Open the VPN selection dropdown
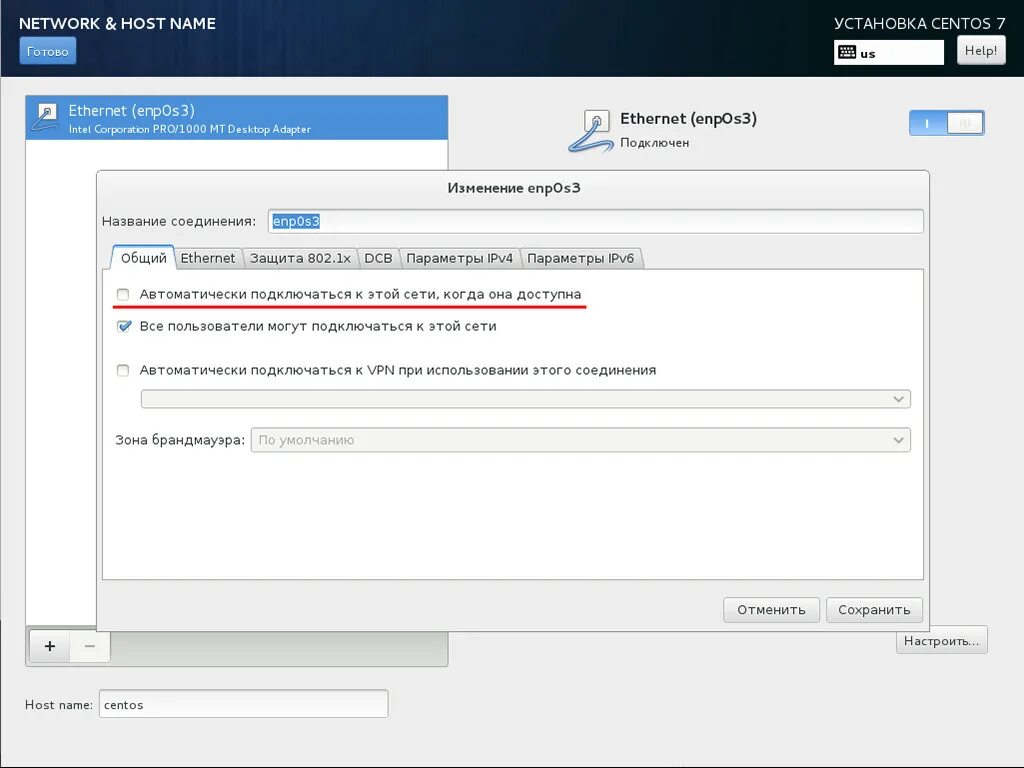The height and width of the screenshot is (768, 1024). (526, 399)
